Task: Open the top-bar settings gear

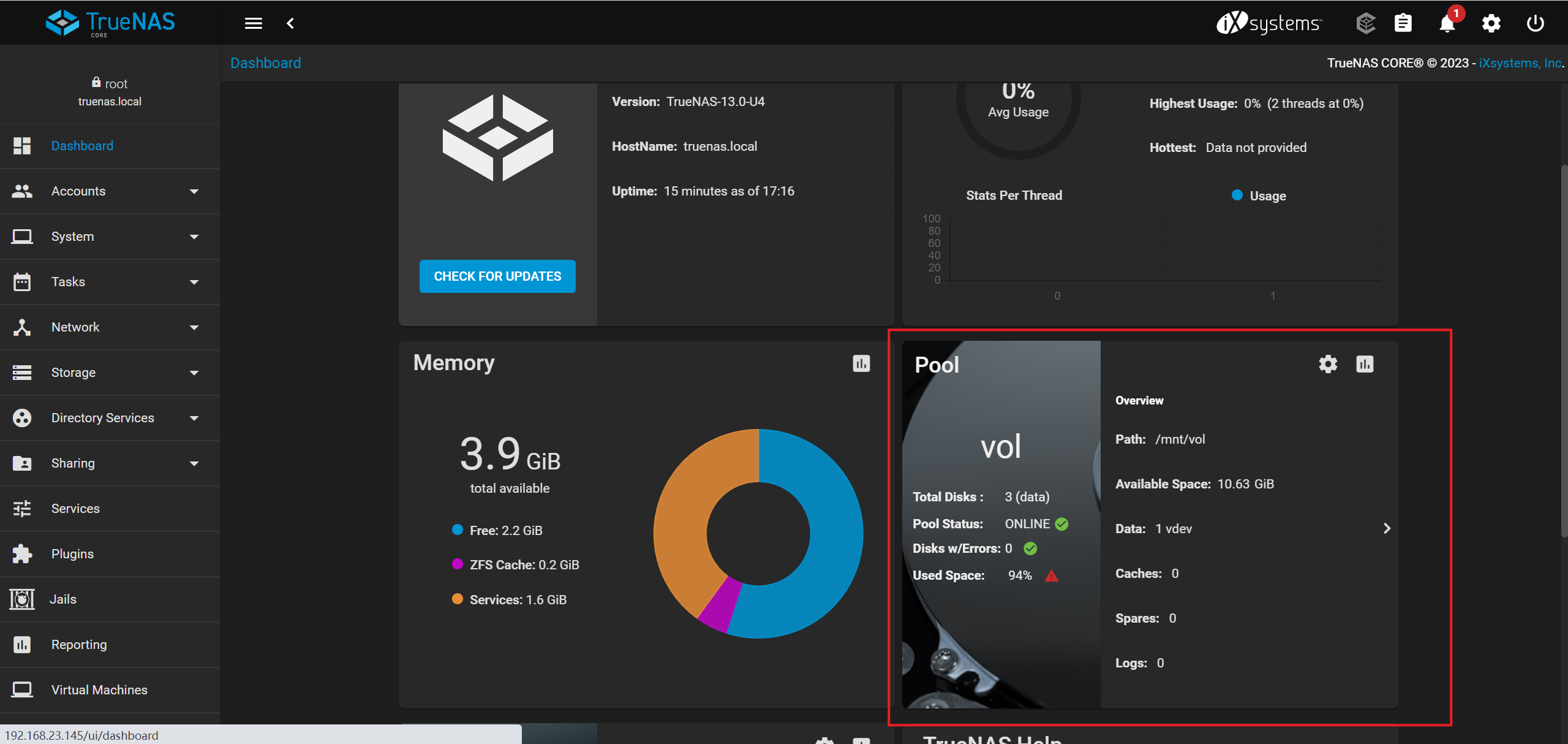Action: pos(1491,24)
